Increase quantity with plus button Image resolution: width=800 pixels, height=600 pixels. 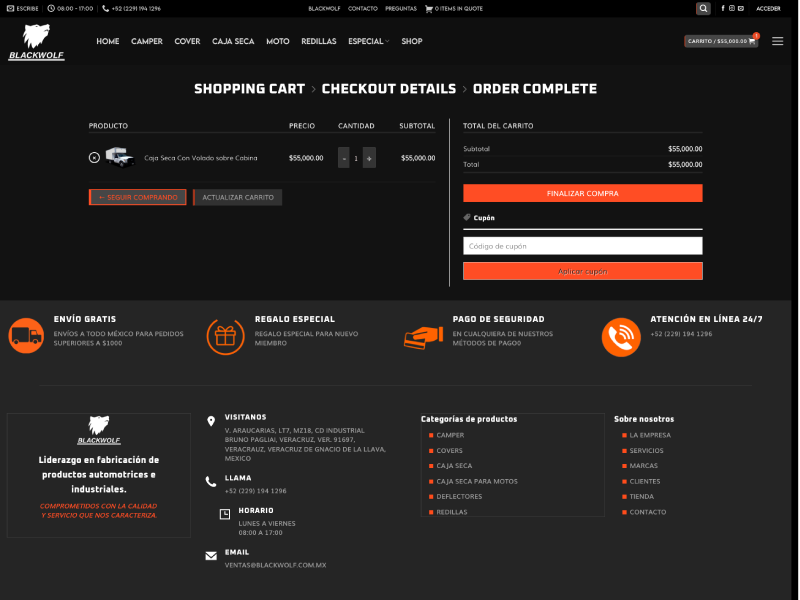(369, 158)
